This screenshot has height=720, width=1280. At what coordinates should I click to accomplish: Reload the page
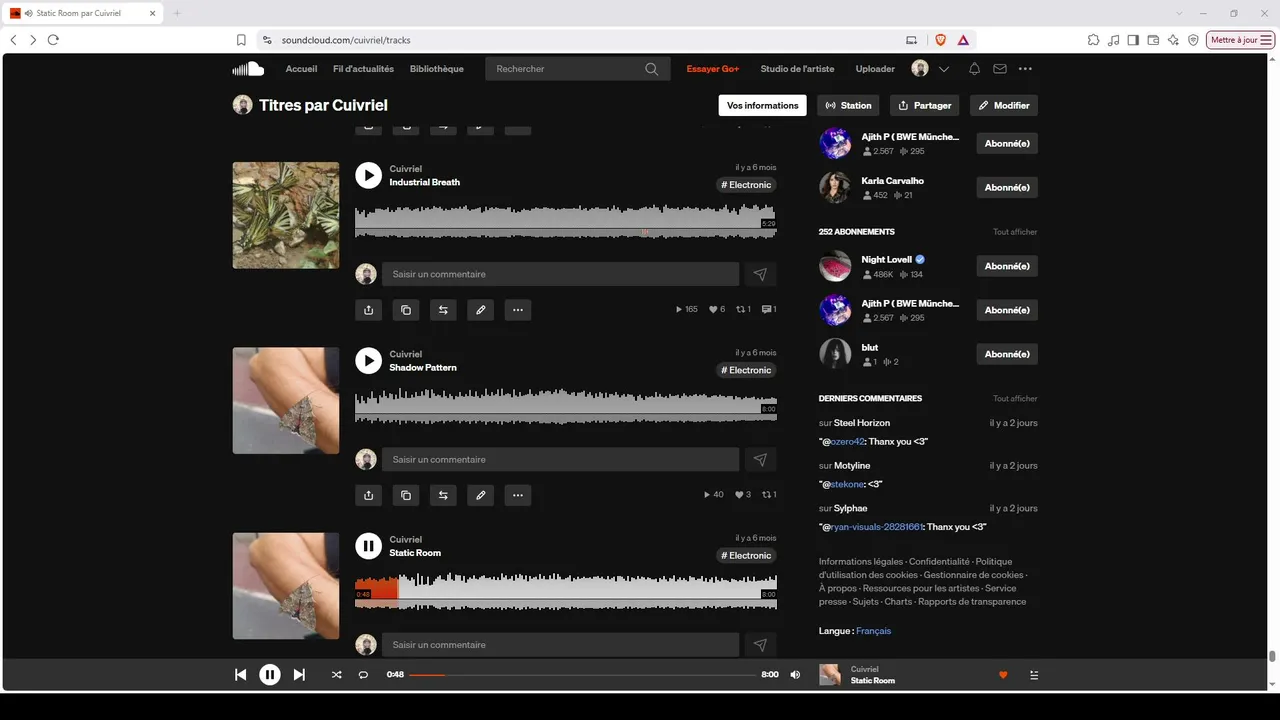pos(53,40)
